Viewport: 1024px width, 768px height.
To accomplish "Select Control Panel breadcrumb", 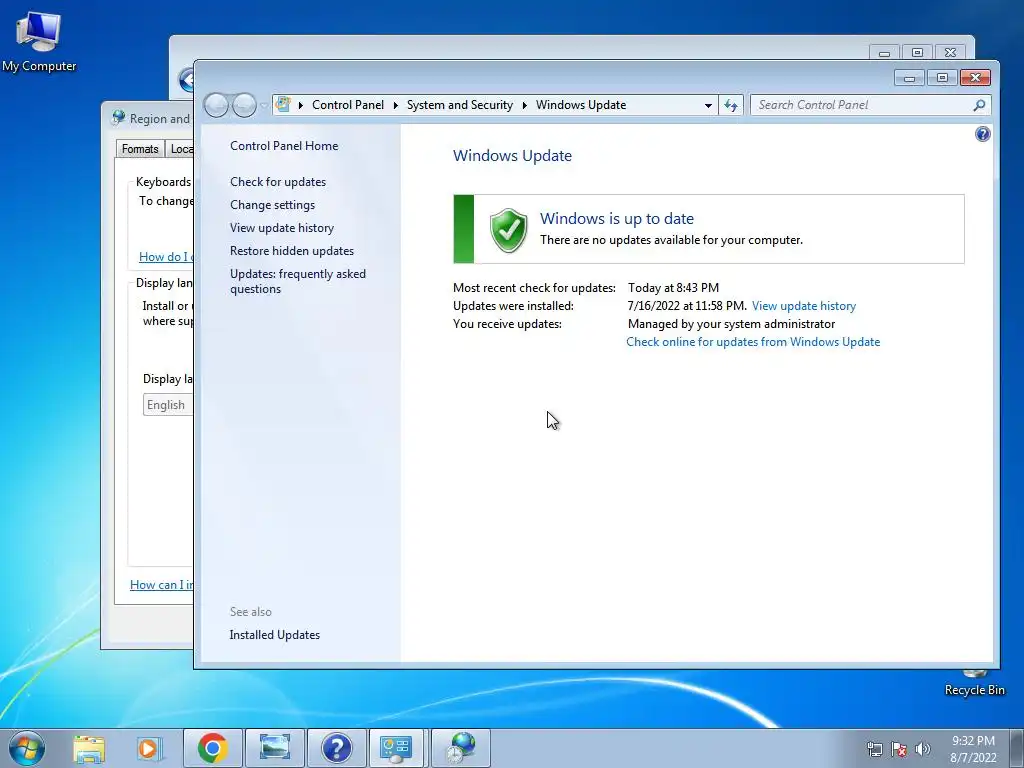I will [347, 105].
